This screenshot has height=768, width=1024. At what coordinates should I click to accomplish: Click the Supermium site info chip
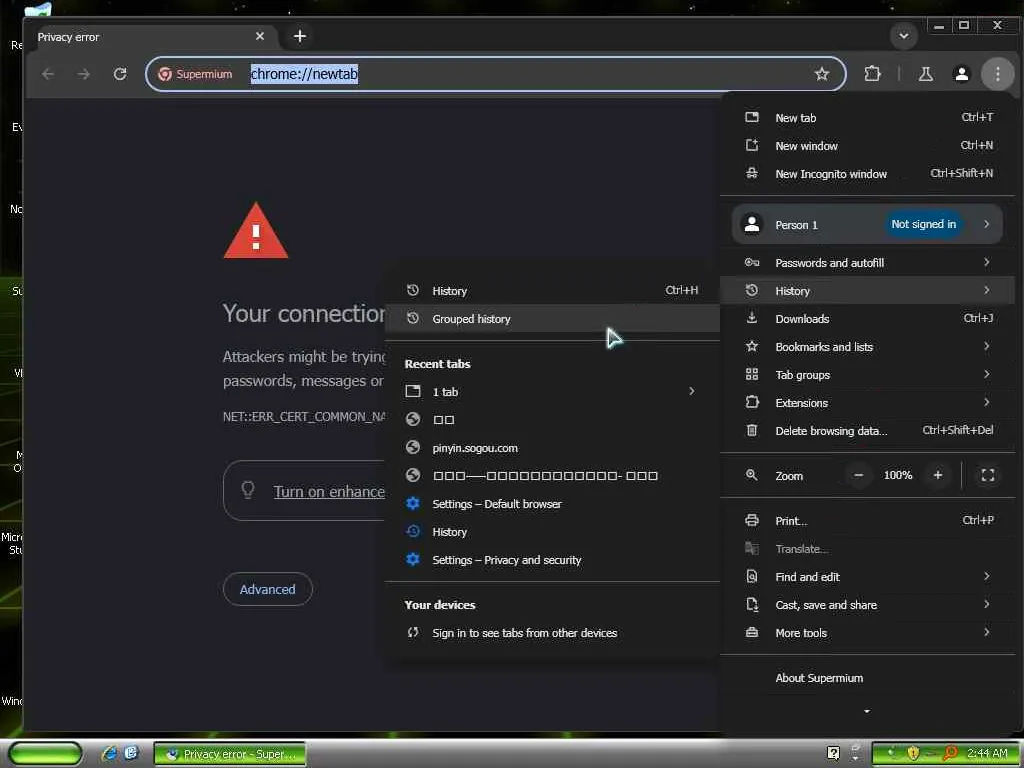click(x=195, y=74)
